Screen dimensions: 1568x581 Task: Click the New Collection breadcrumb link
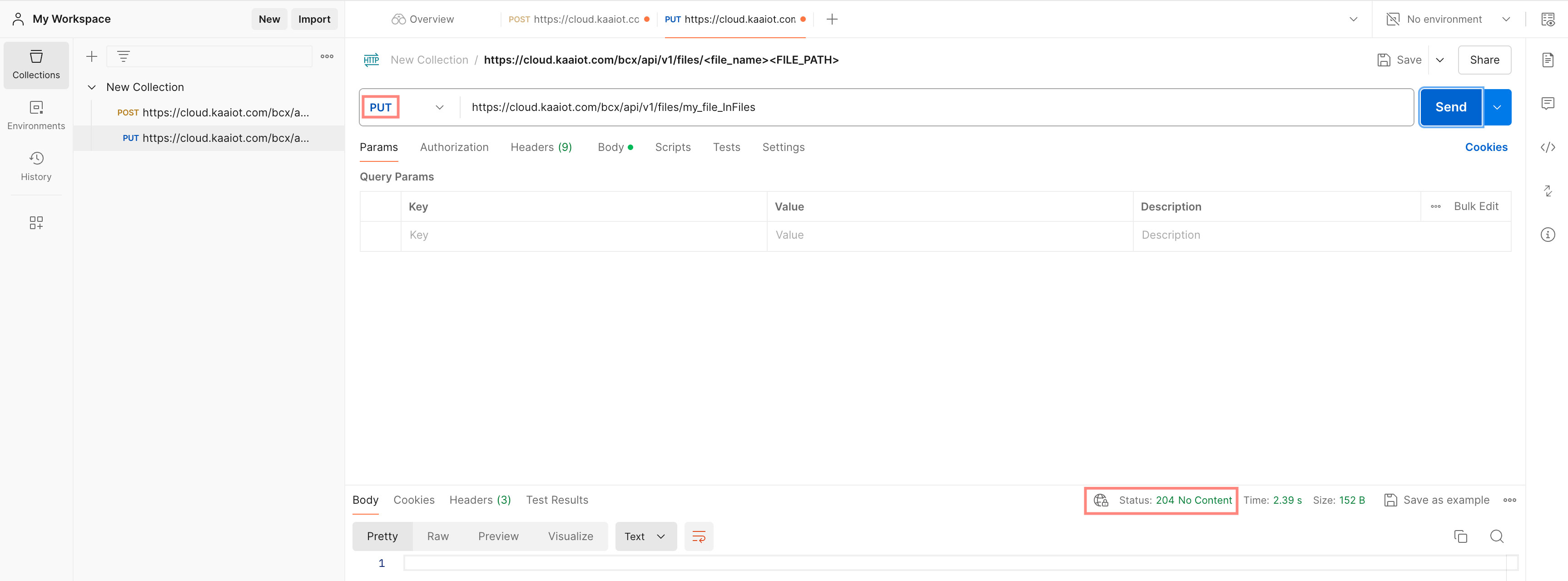click(429, 60)
